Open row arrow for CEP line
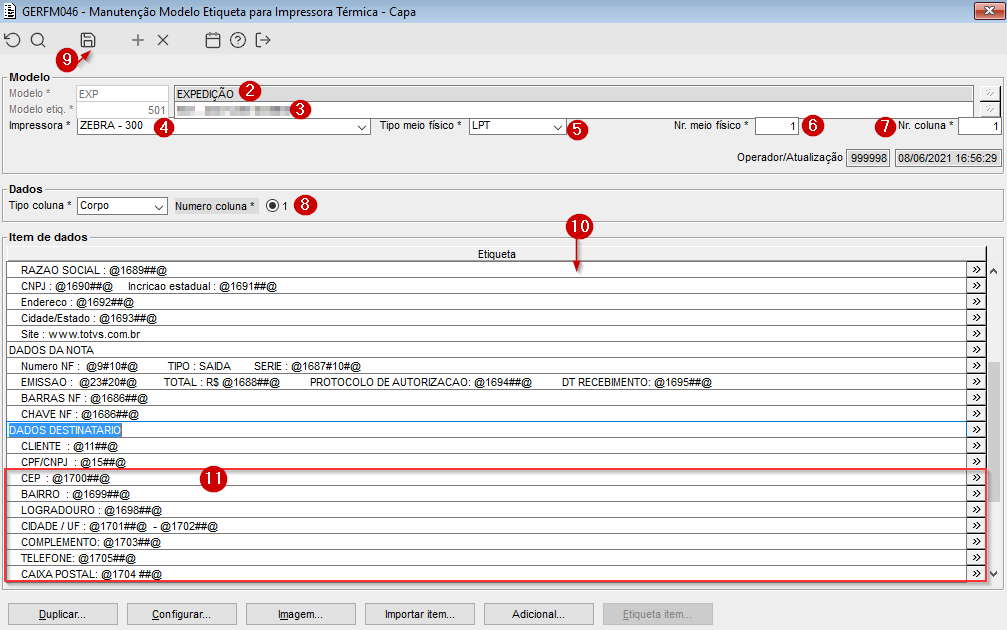The image size is (1007, 630). (976, 478)
